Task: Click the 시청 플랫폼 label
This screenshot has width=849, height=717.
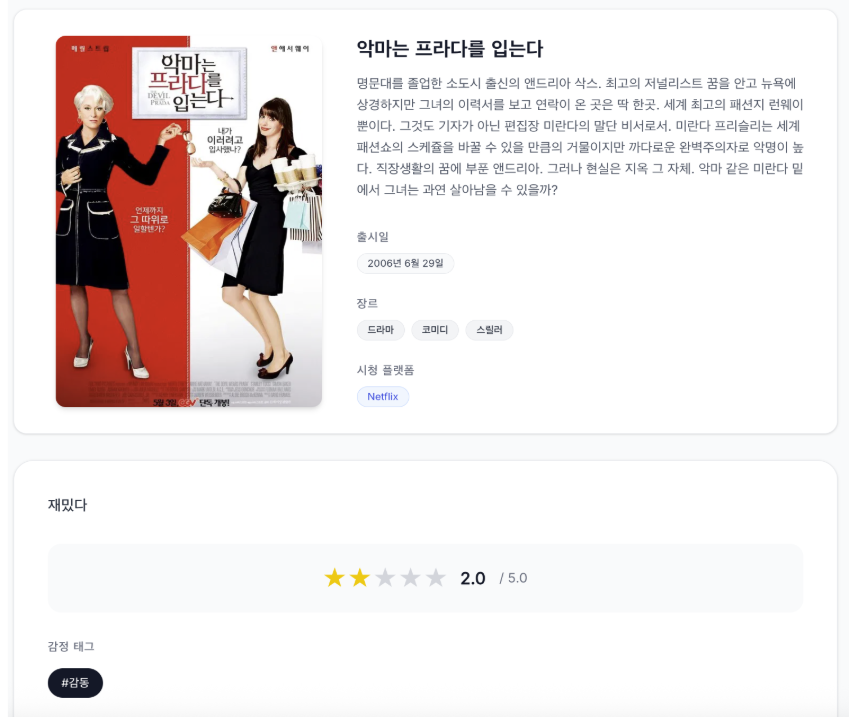Action: point(385,370)
